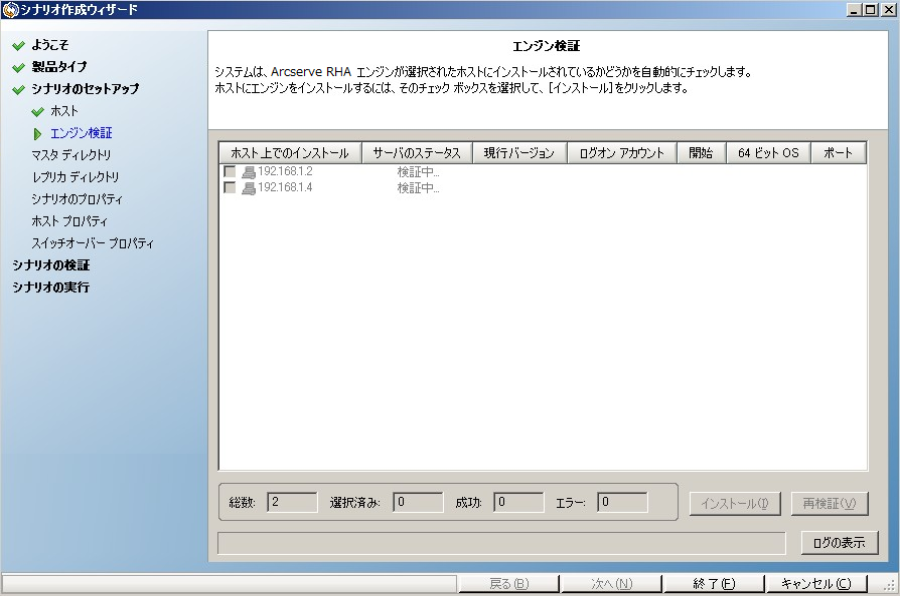Select the エンジン検証 sub-step
The image size is (900, 596).
pyautogui.click(x=81, y=133)
